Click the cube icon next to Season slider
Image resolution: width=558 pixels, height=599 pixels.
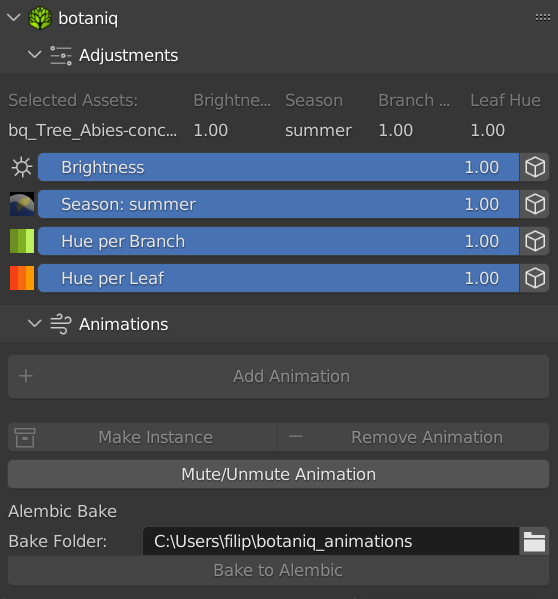535,204
